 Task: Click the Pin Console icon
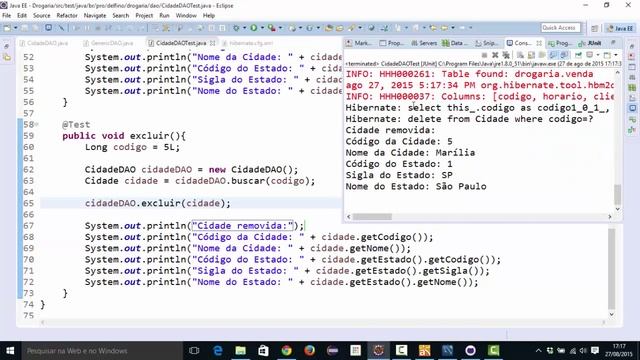coord(578,55)
